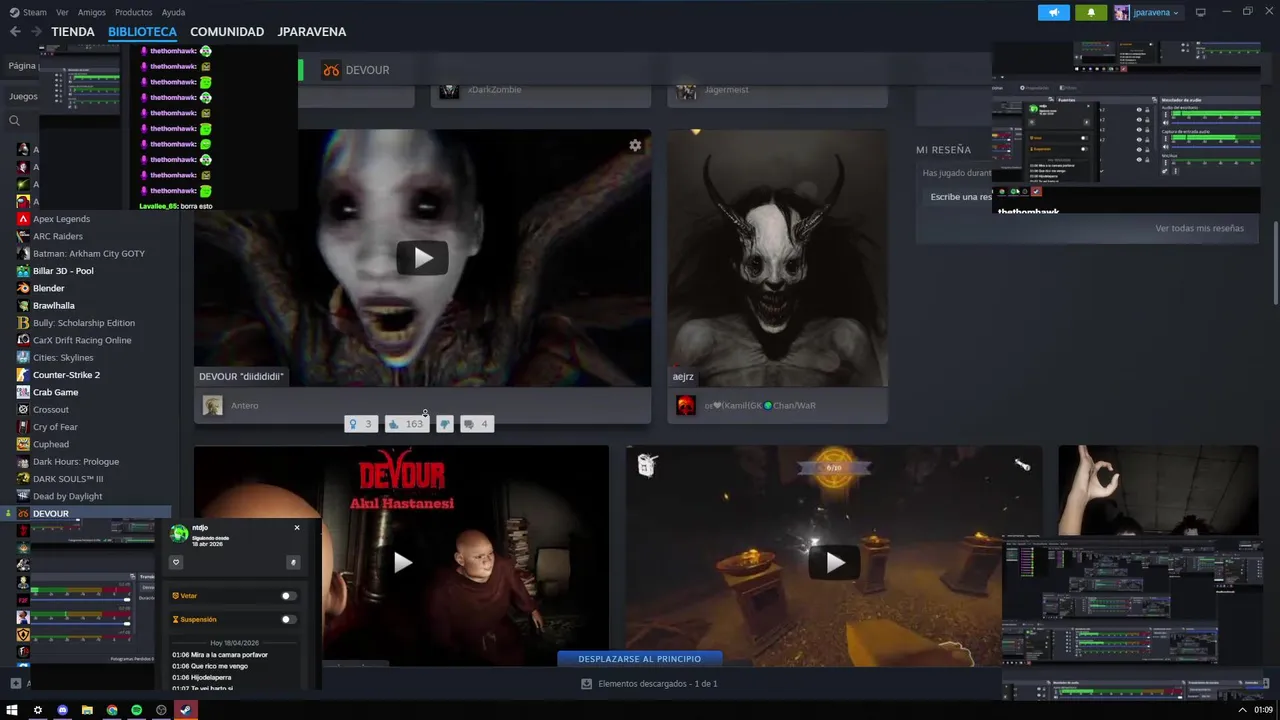Open Spotify from the taskbar
Screen dimensions: 1280x720
click(136, 710)
